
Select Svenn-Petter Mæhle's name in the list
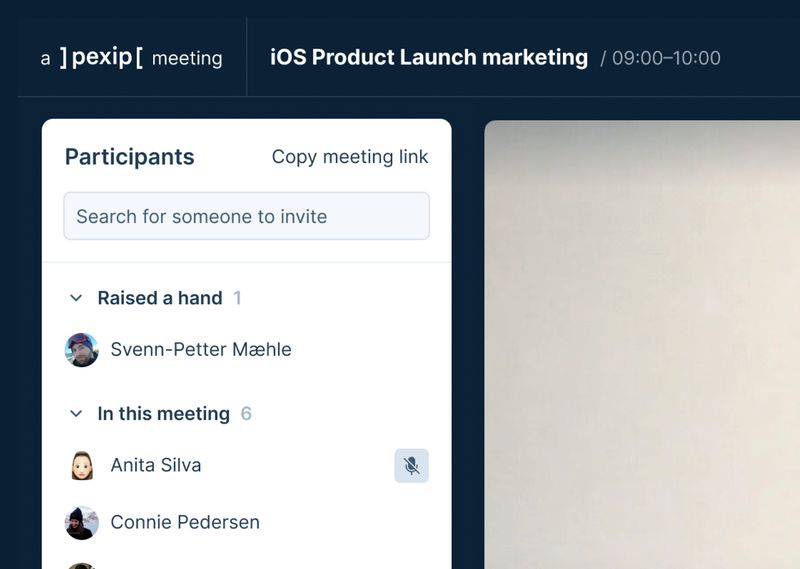(201, 350)
